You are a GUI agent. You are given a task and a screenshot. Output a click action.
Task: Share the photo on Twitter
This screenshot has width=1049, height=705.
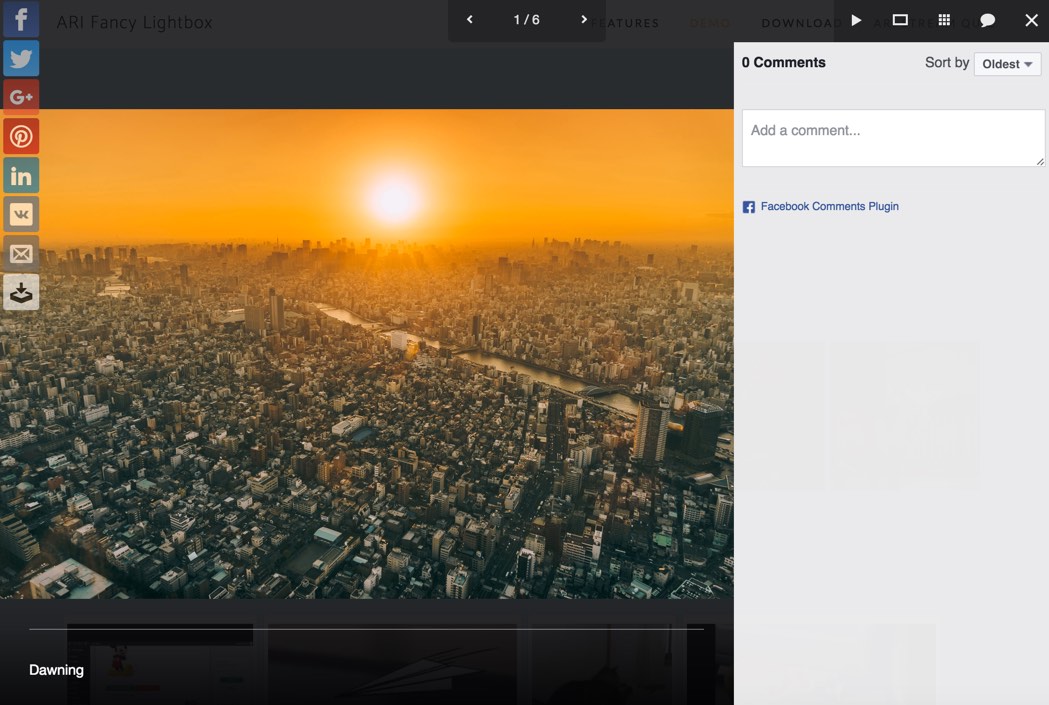(x=21, y=58)
